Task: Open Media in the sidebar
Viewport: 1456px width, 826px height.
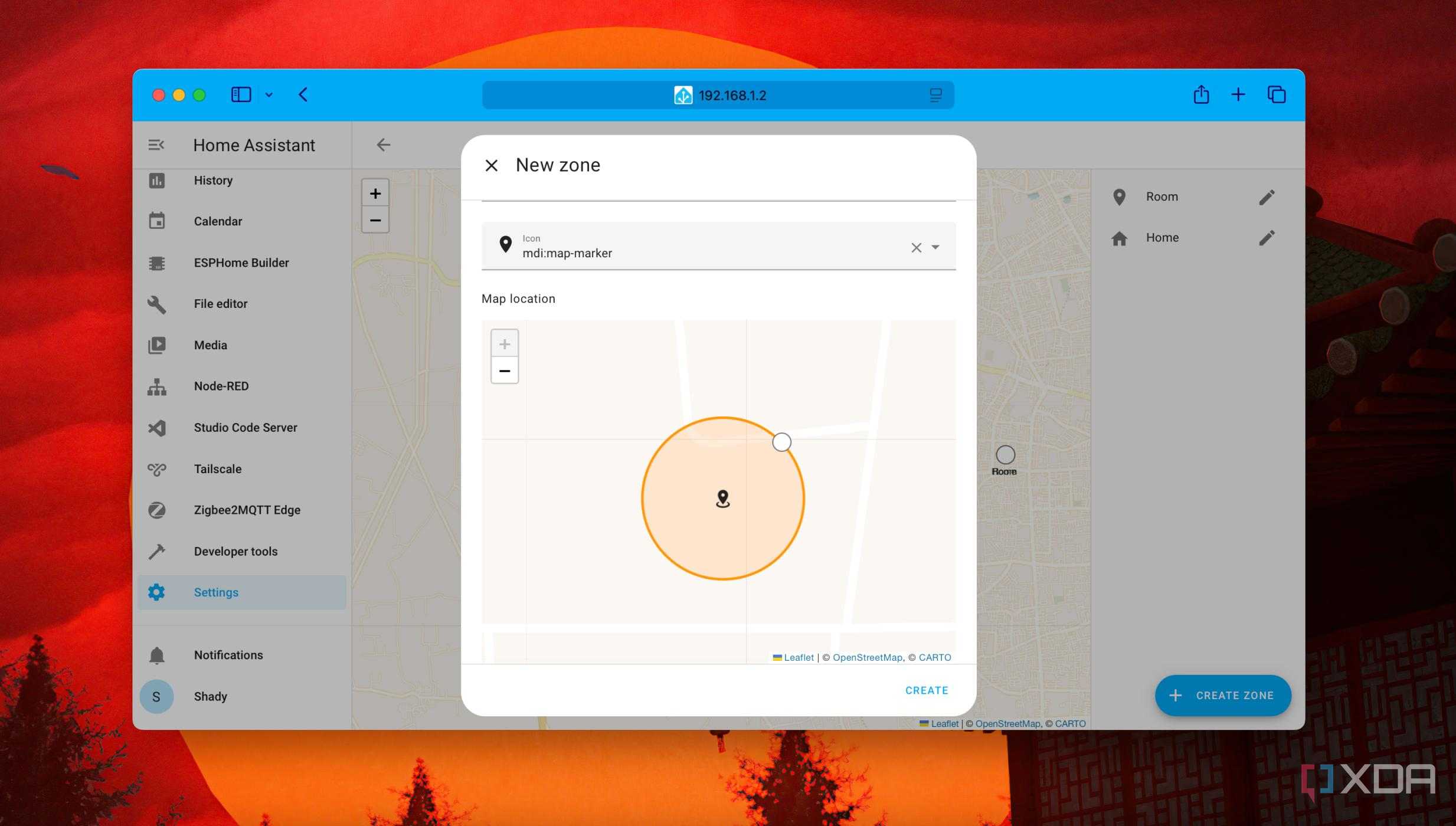Action: [x=242, y=345]
